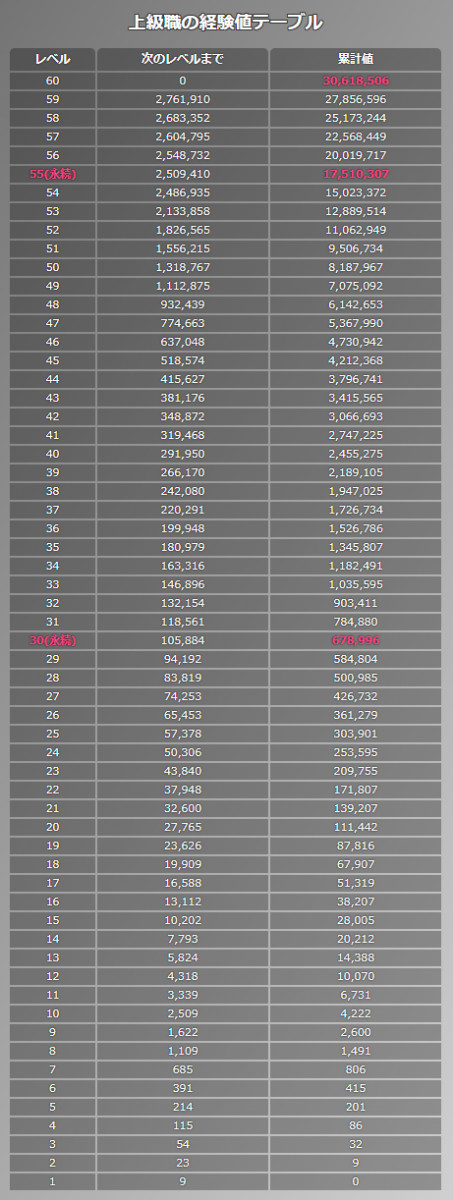Screen dimensions: 453x1200
Task: Select the 111,442 cumulative value
Action: tap(356, 827)
